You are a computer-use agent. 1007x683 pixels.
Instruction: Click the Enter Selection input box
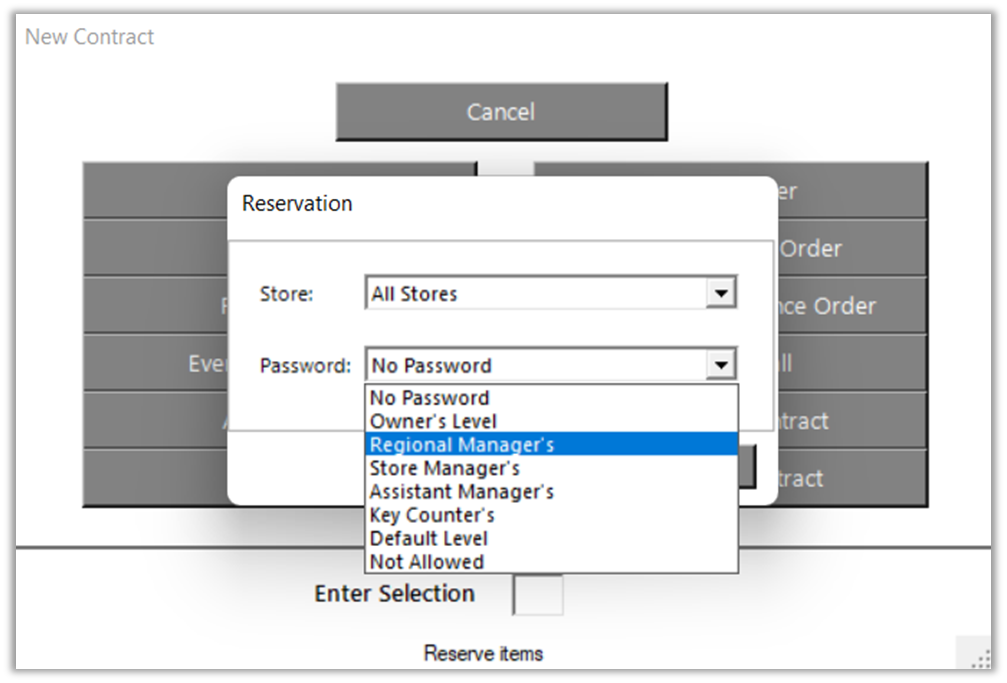[538, 594]
